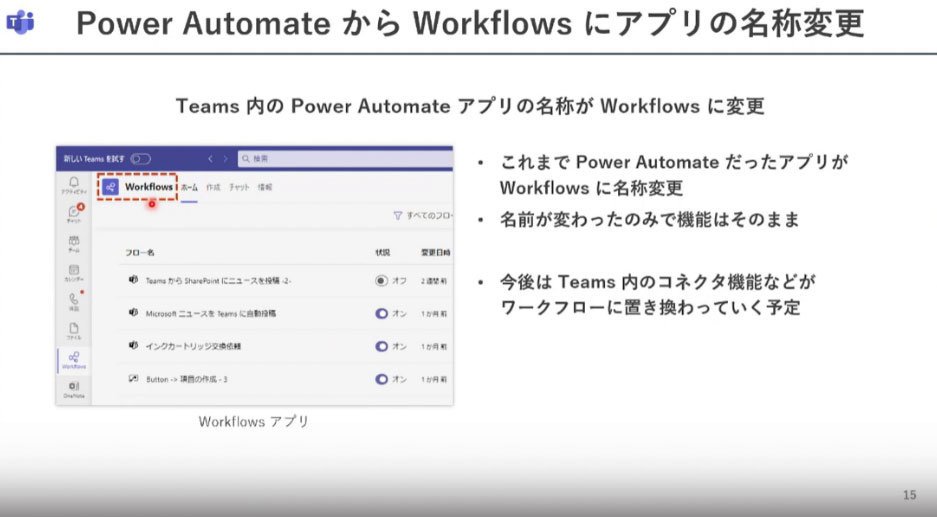Turn on the SharePoint news flow toggle
937x517 pixels.
click(x=381, y=280)
